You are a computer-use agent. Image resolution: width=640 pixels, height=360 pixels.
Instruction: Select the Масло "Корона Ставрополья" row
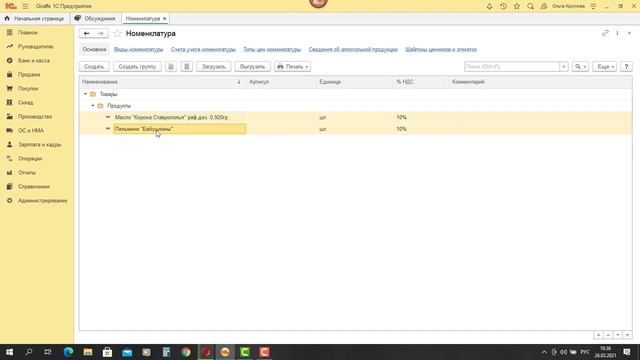(356, 117)
